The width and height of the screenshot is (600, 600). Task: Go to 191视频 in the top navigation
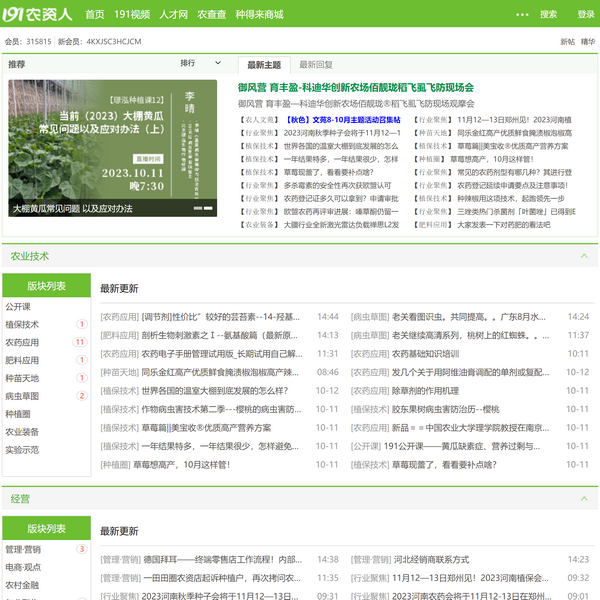(x=131, y=15)
